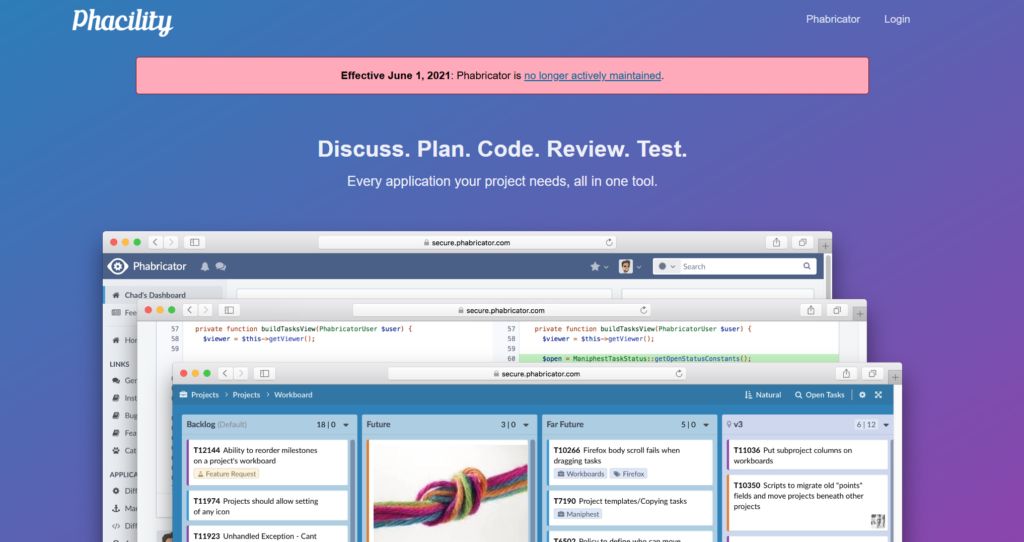Click the address bar of the Workboard window
This screenshot has height=542, width=1024.
537,374
